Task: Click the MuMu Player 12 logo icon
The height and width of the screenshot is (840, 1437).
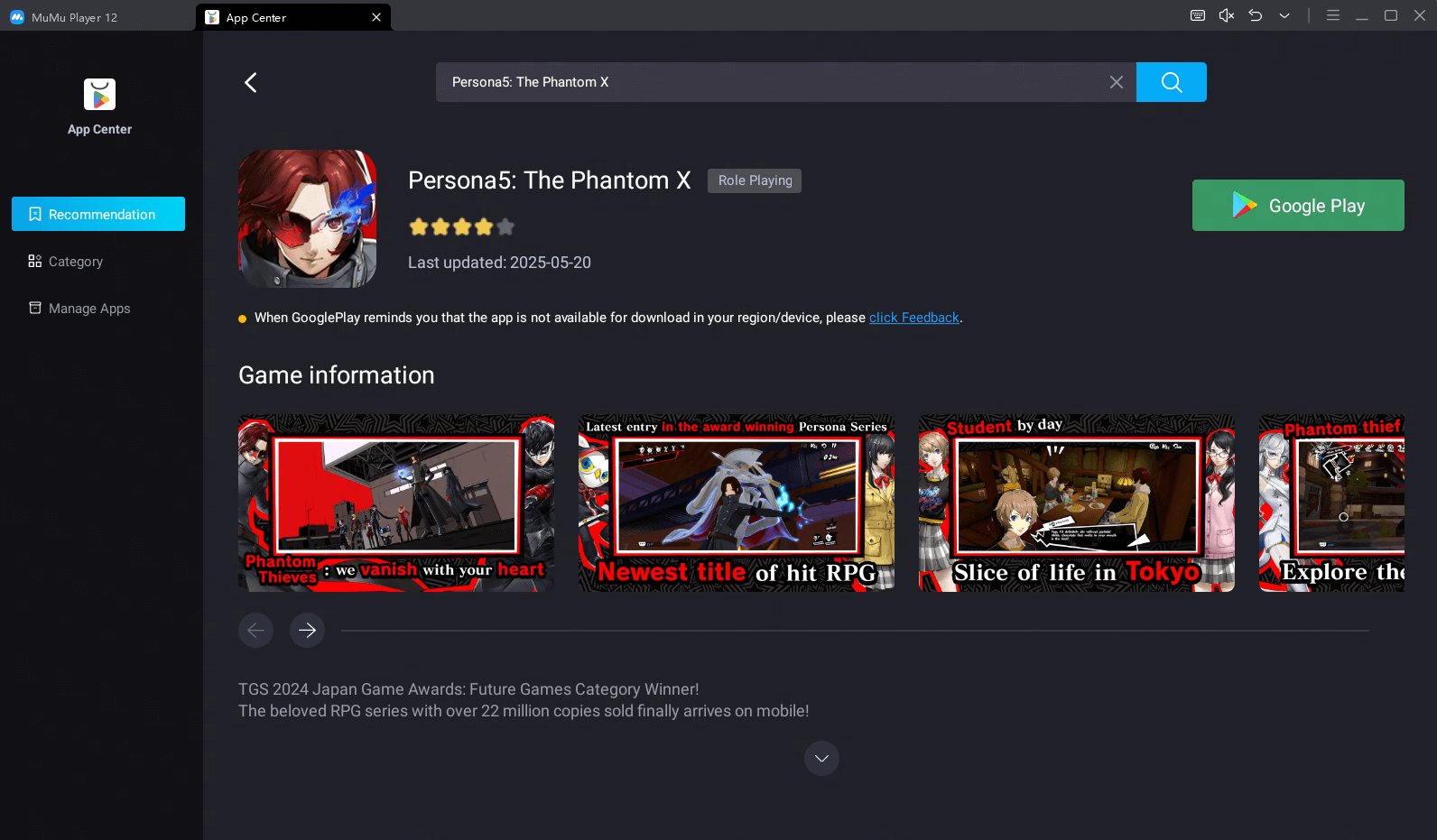Action: pyautogui.click(x=16, y=17)
